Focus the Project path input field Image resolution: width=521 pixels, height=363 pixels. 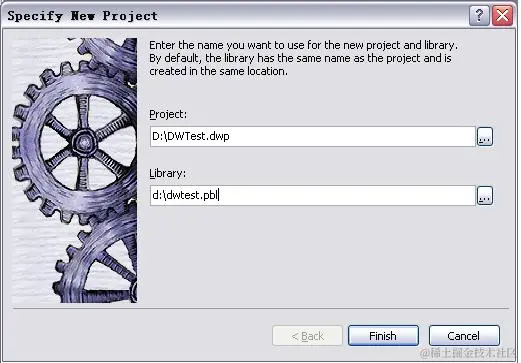tap(312, 136)
